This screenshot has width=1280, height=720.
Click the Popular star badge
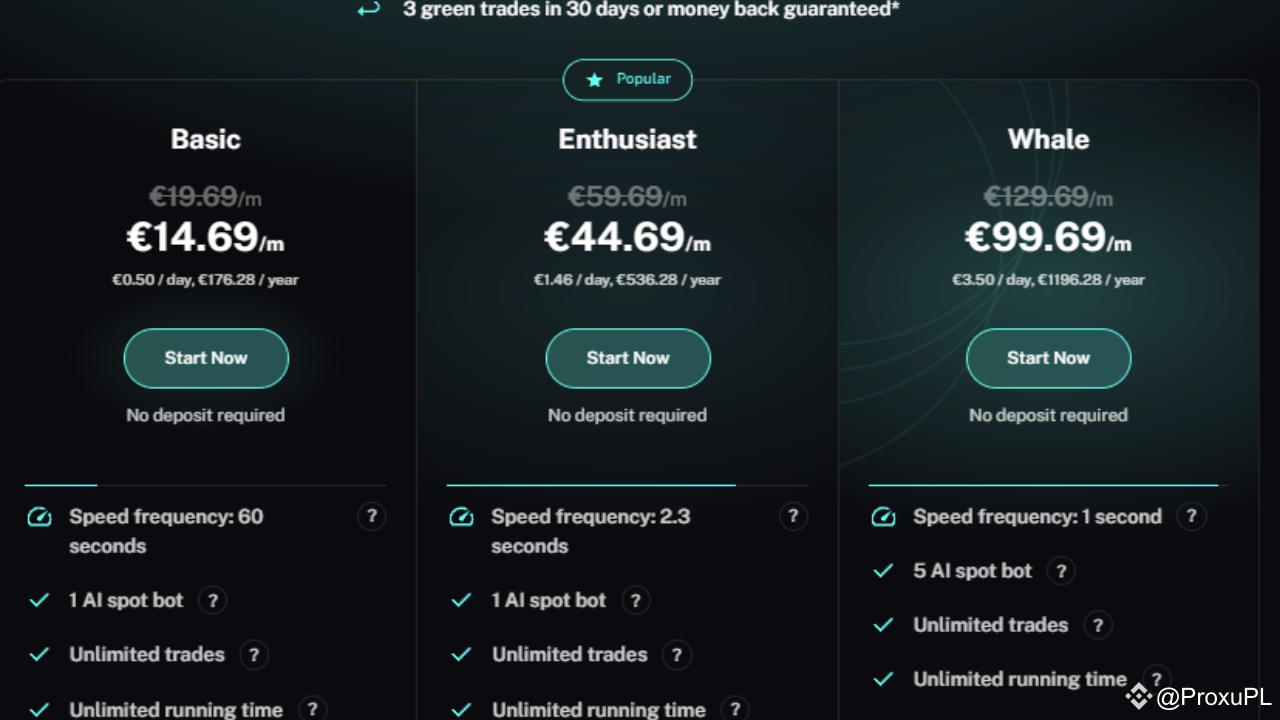pyautogui.click(x=628, y=79)
